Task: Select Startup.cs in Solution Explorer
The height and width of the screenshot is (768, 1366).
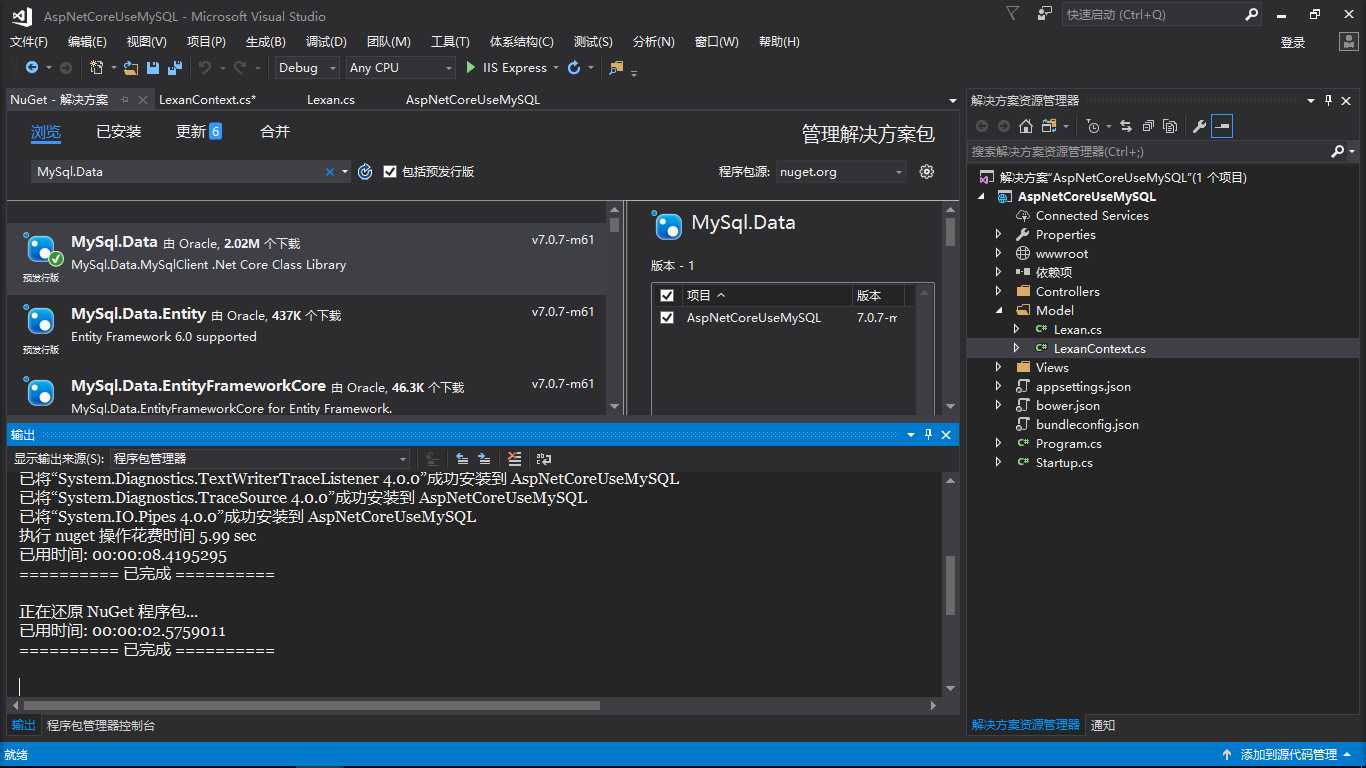Action: pos(1064,463)
